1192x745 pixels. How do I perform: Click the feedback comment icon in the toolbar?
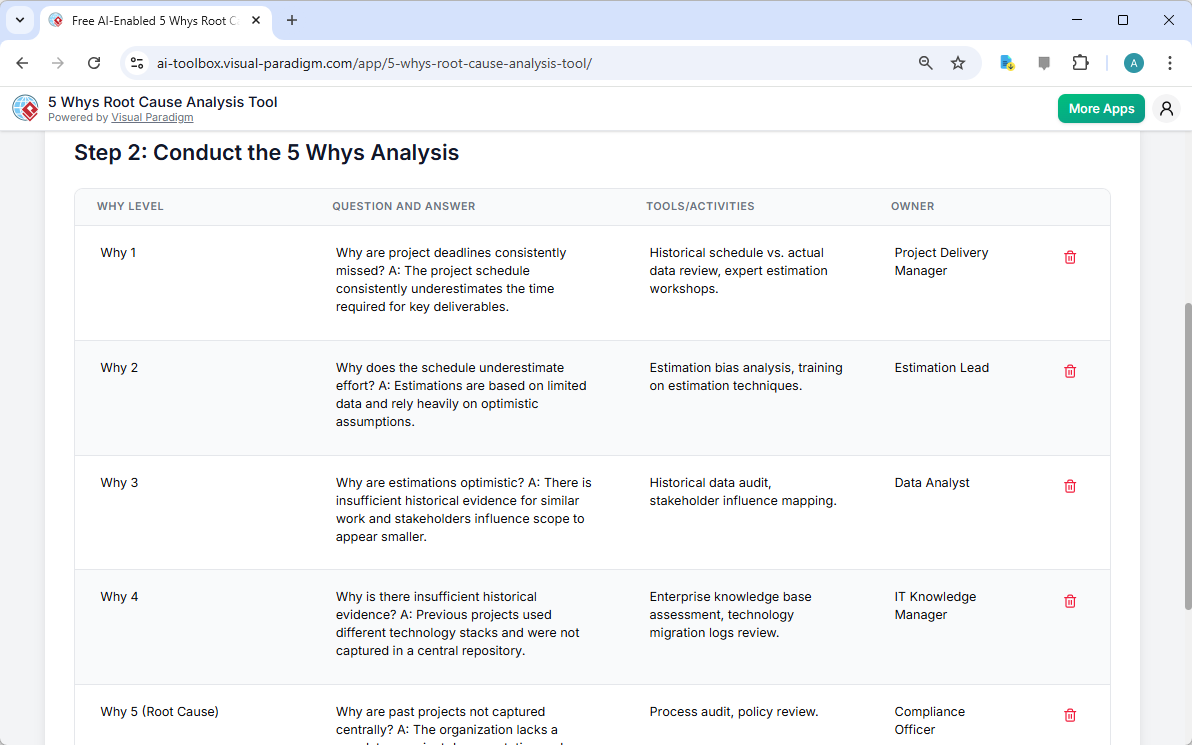(1044, 62)
